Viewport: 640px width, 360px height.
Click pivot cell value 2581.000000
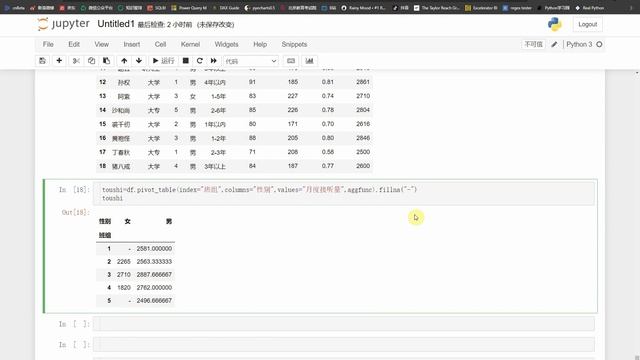pyautogui.click(x=154, y=249)
